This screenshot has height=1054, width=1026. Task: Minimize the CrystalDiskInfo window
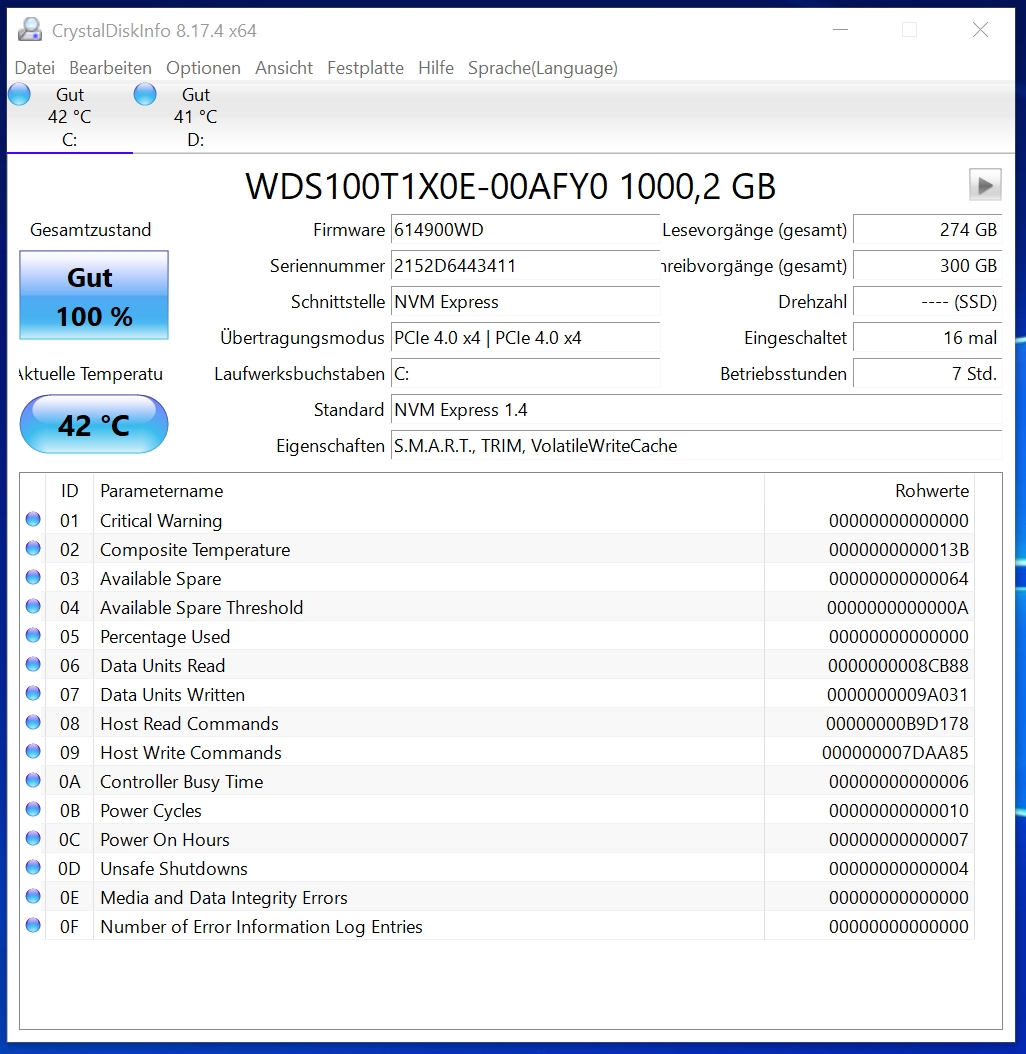tap(840, 30)
